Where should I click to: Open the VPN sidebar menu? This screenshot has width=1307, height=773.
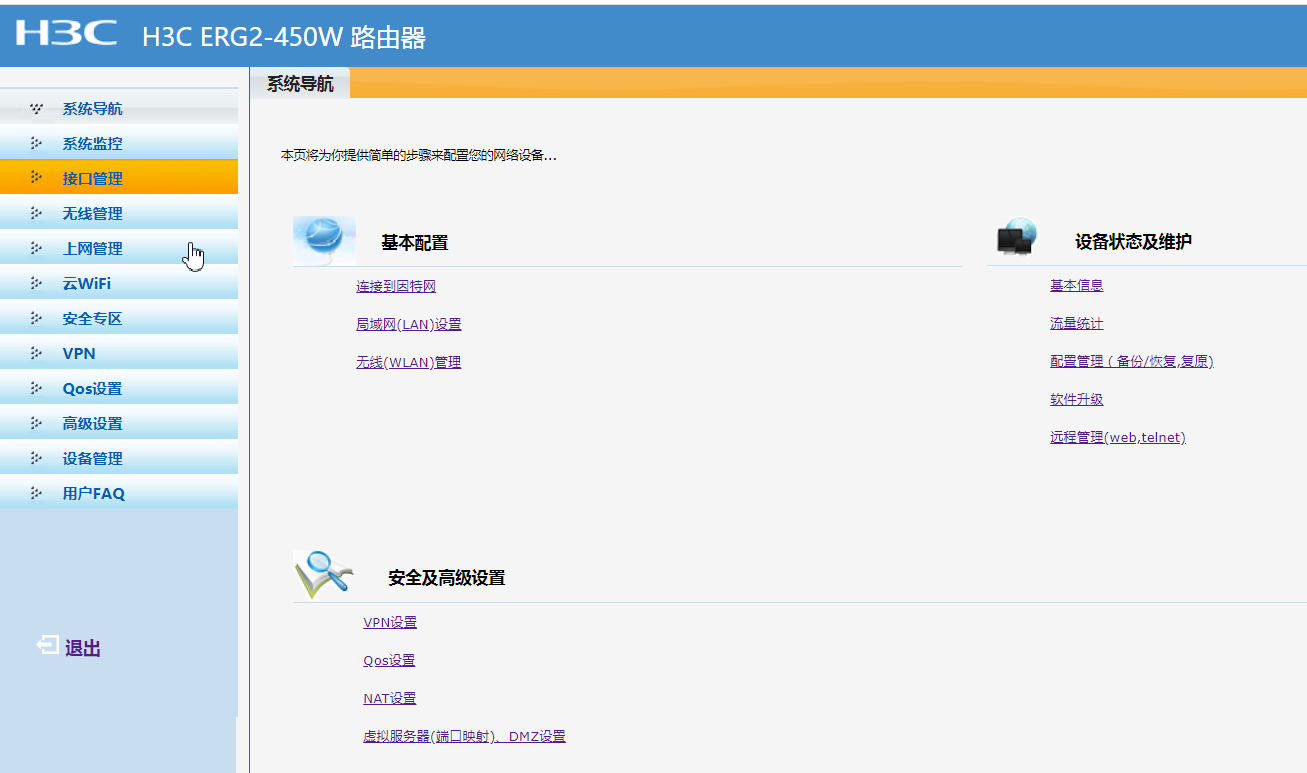click(119, 353)
